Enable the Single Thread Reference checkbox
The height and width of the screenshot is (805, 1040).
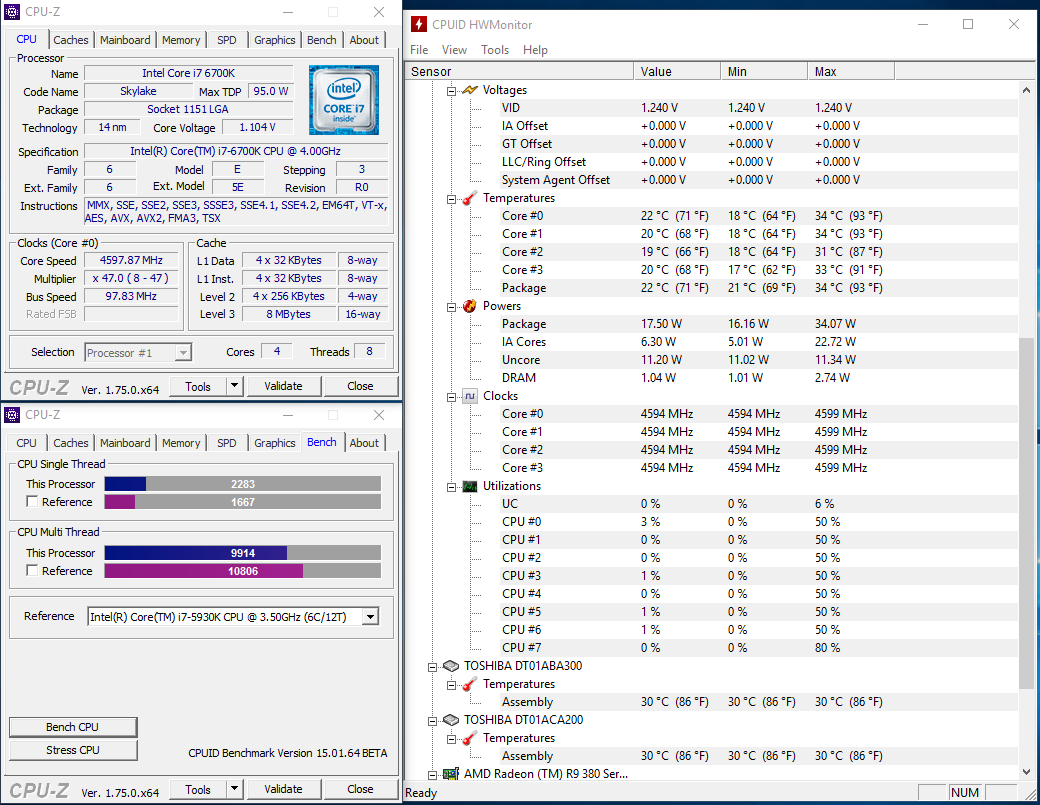coord(32,501)
